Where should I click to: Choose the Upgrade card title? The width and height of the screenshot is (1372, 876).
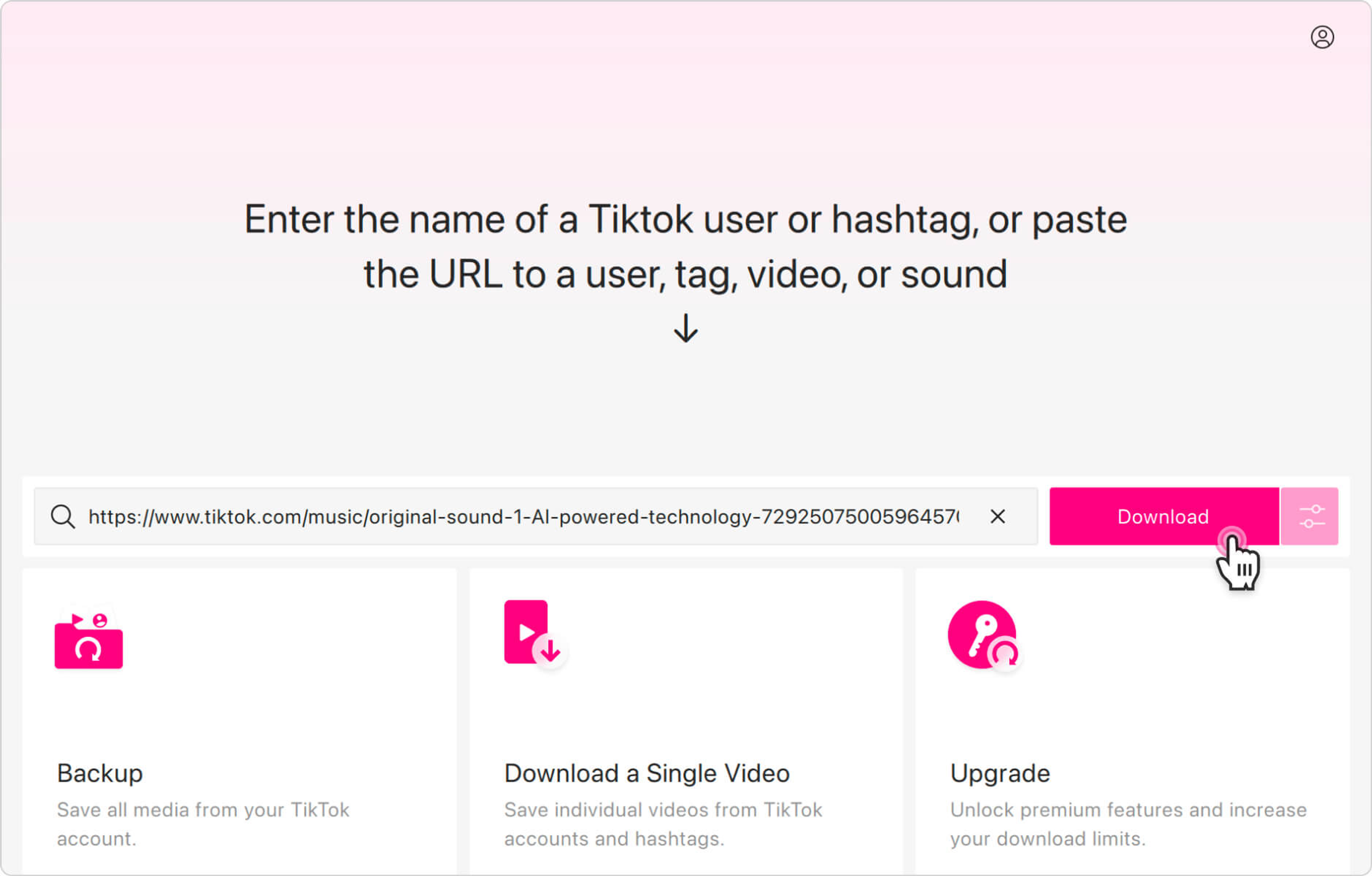pos(999,773)
